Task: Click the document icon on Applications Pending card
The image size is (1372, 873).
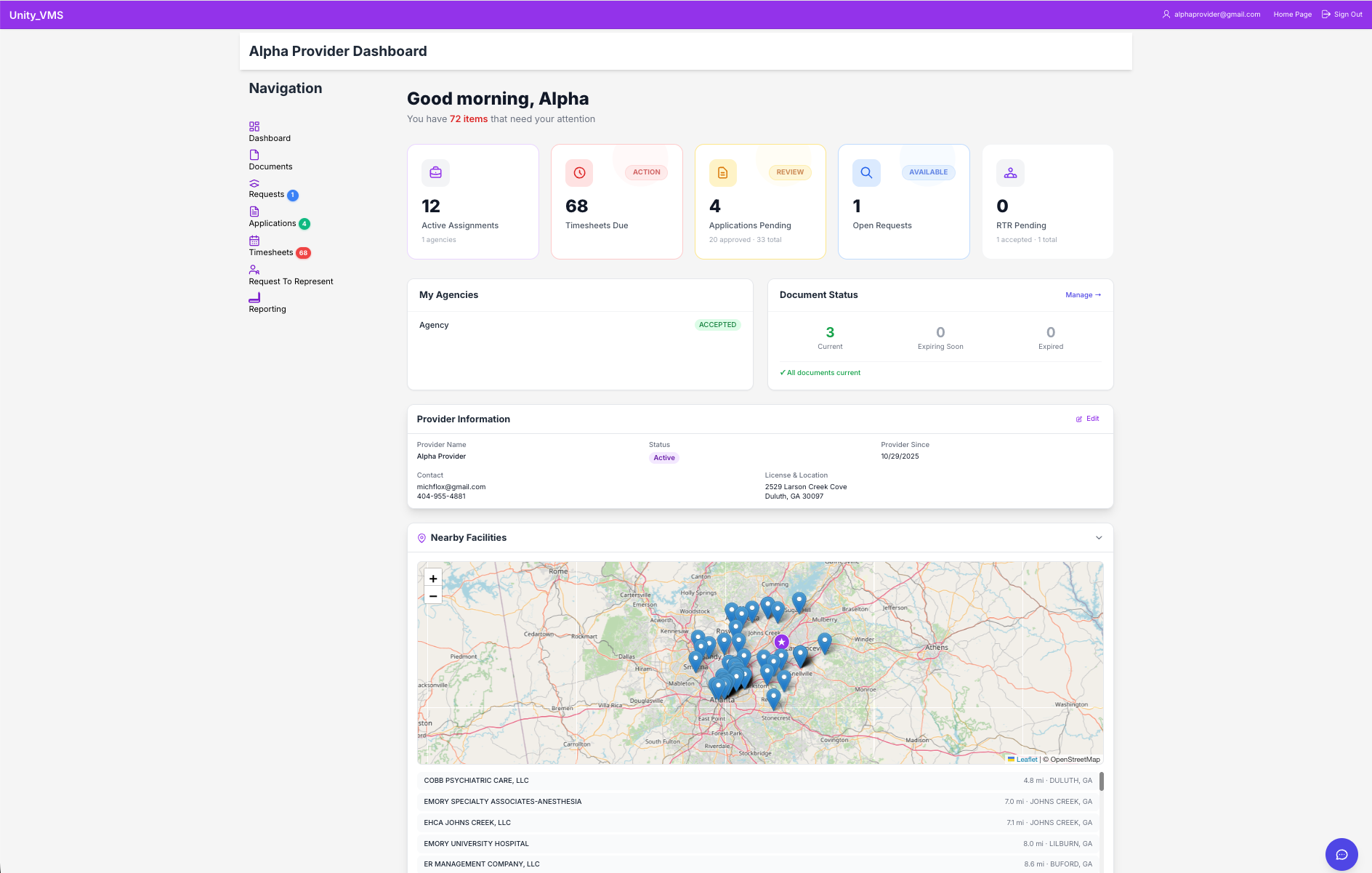Action: (722, 173)
